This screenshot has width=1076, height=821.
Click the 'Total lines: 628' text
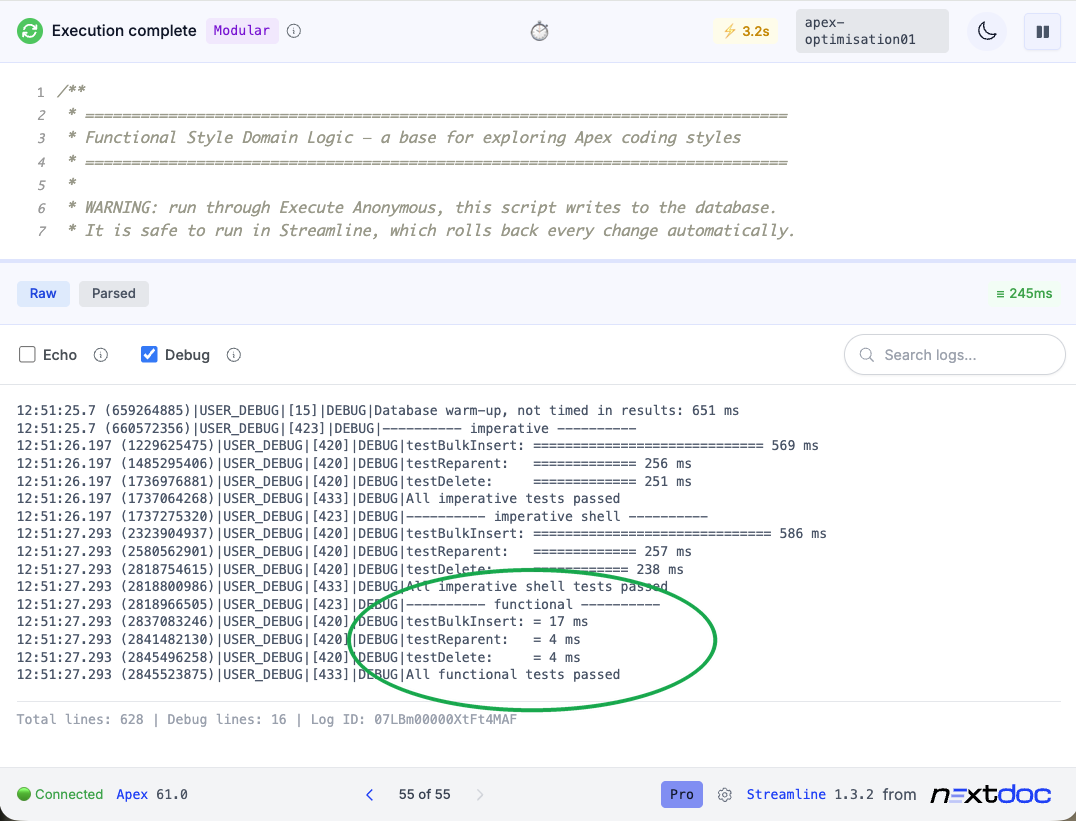[80, 719]
